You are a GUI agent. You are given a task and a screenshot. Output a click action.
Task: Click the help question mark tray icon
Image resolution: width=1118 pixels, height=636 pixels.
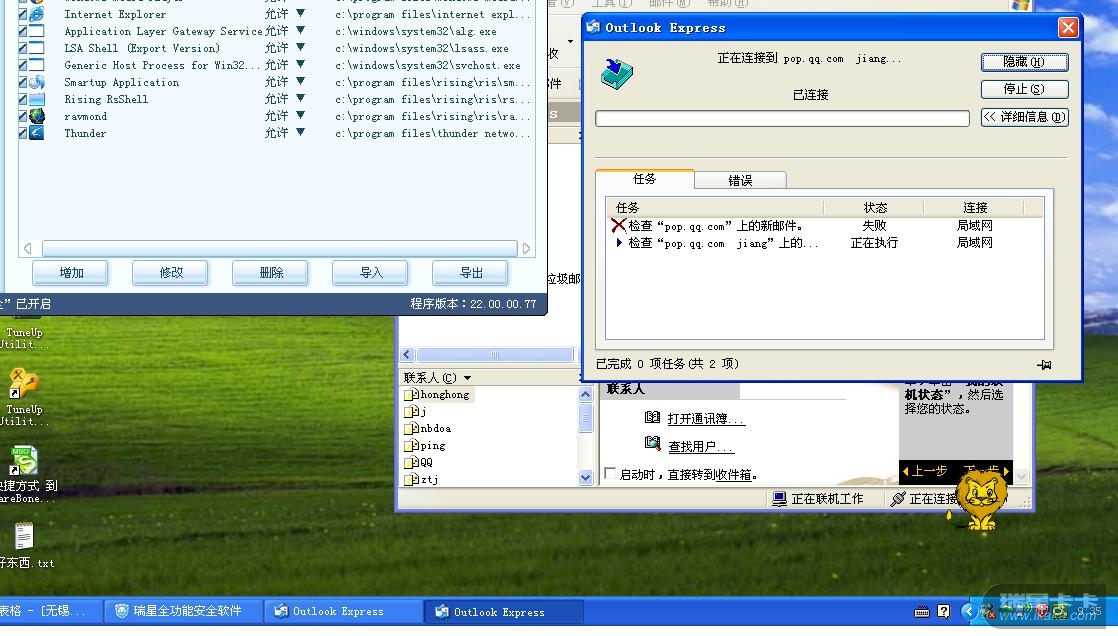tap(943, 611)
